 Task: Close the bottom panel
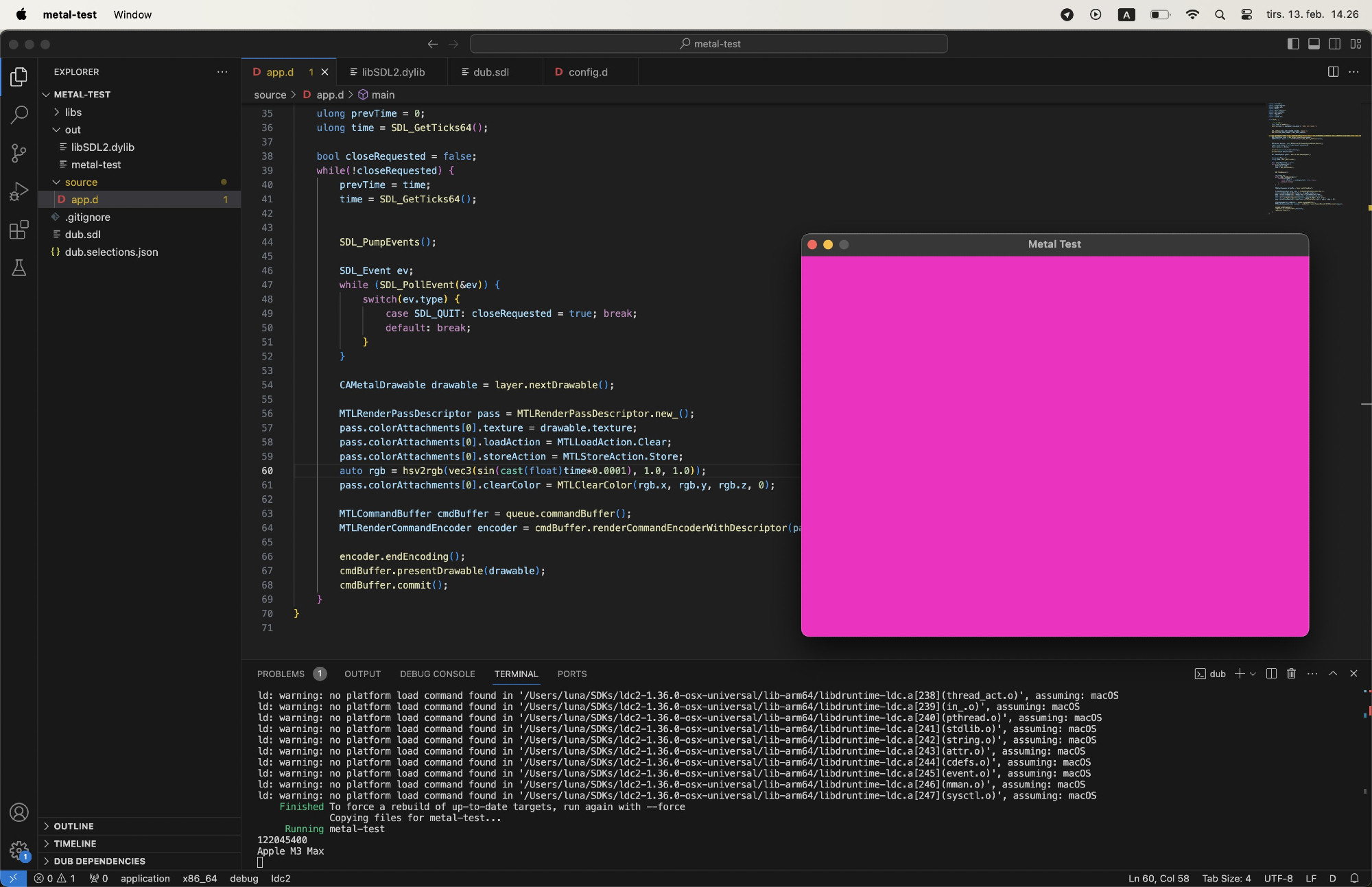pyautogui.click(x=1353, y=674)
